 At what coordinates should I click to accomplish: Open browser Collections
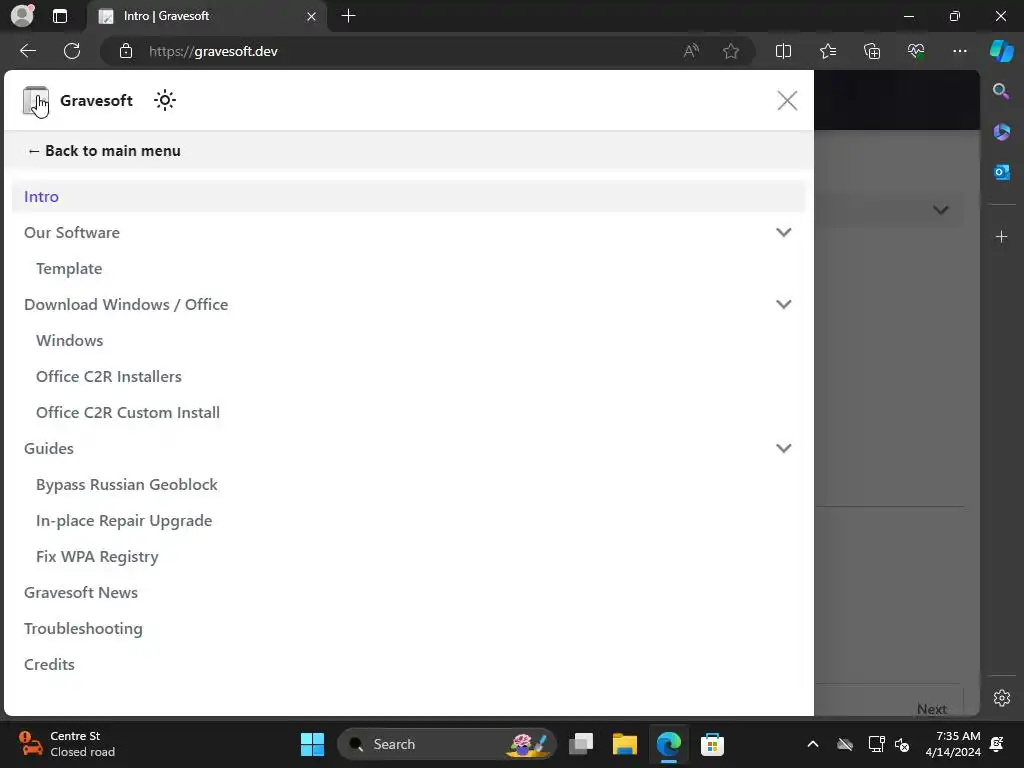pyautogui.click(x=872, y=51)
